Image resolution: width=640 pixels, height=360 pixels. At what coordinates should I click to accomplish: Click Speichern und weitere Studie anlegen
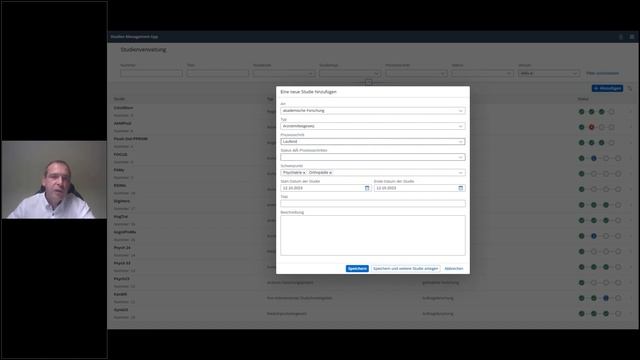pos(405,269)
